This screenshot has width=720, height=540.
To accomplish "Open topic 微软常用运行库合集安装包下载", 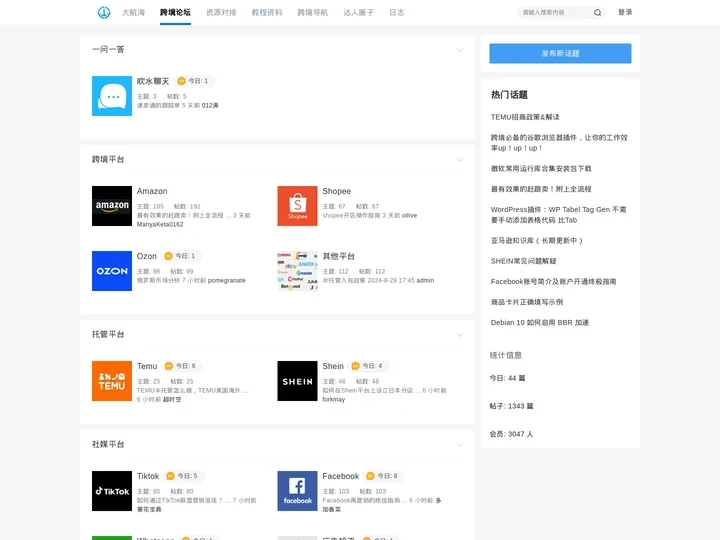I will (x=541, y=169).
